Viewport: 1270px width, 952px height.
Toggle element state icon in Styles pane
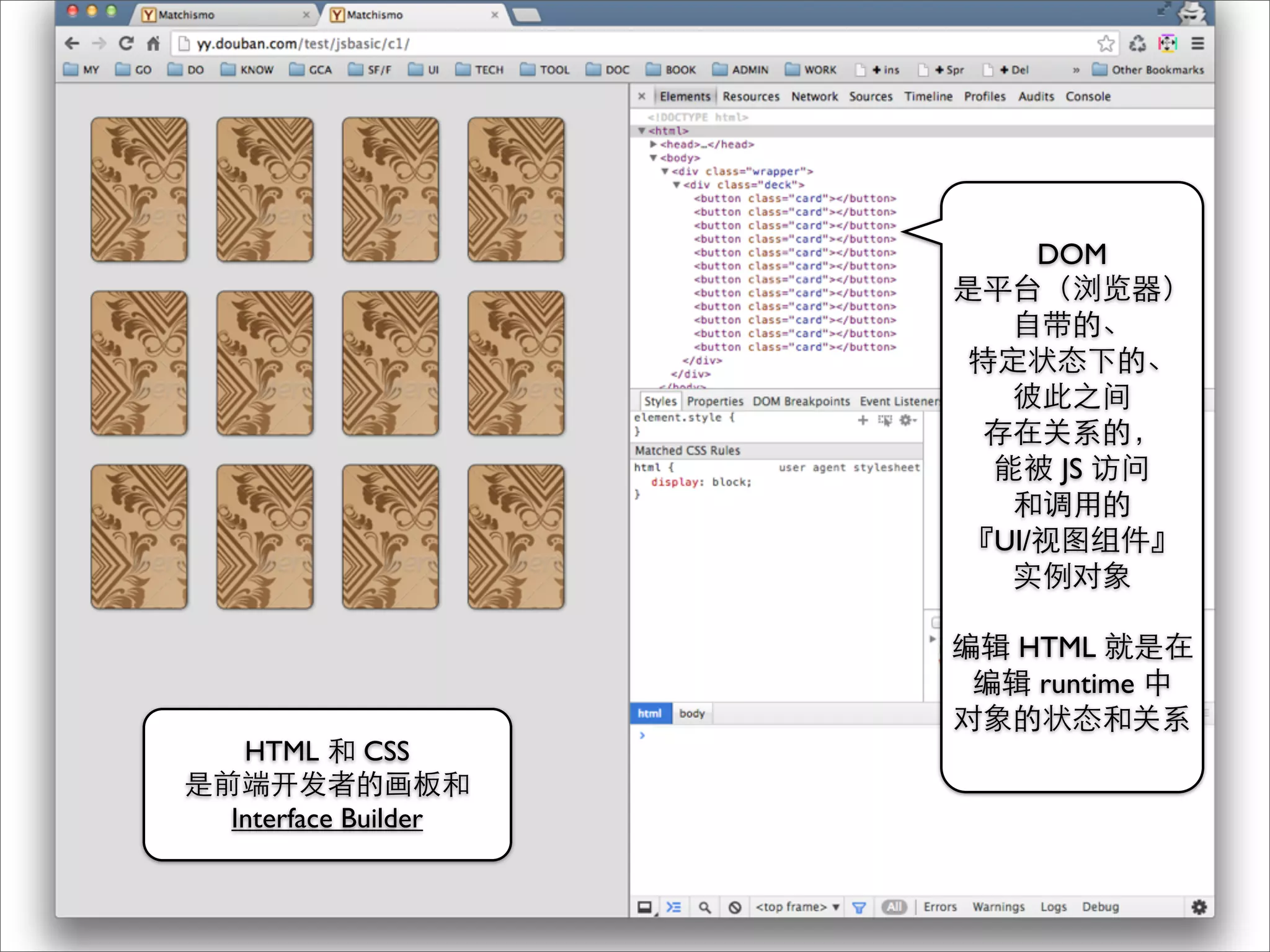(885, 420)
